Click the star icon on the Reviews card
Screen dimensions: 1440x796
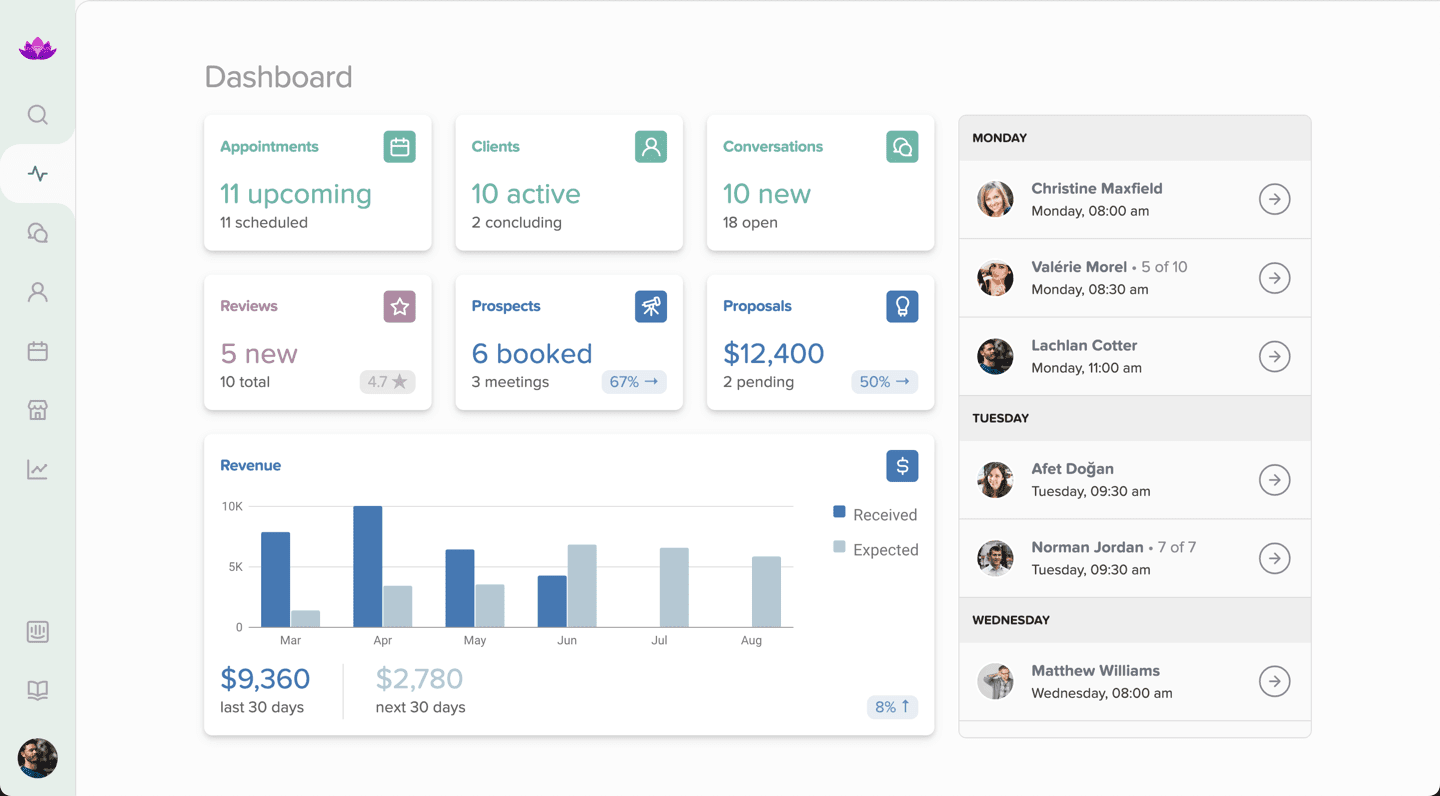399,306
